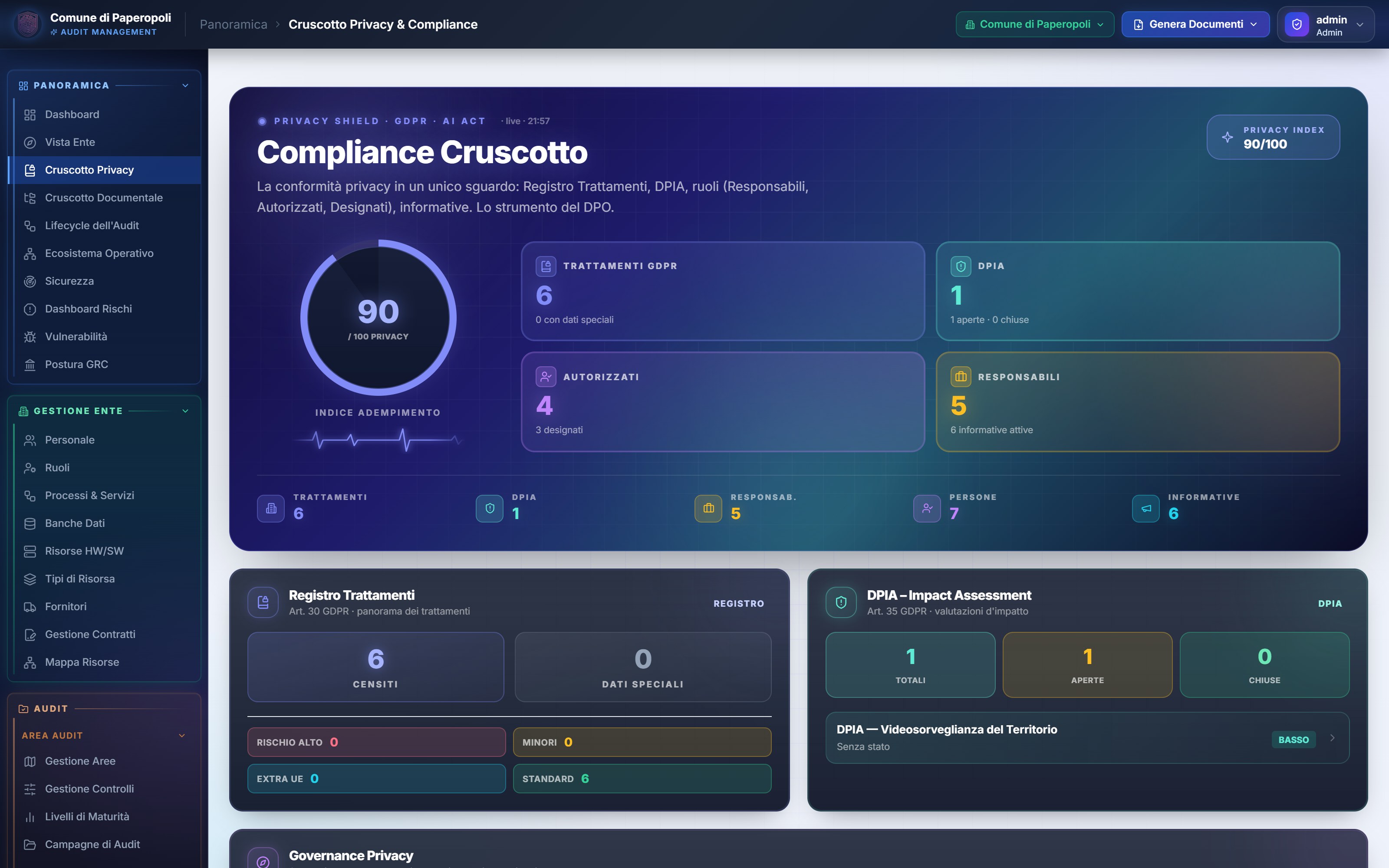Click the Ecosistema Operativo network icon
Viewport: 1389px width, 868px height.
30,254
